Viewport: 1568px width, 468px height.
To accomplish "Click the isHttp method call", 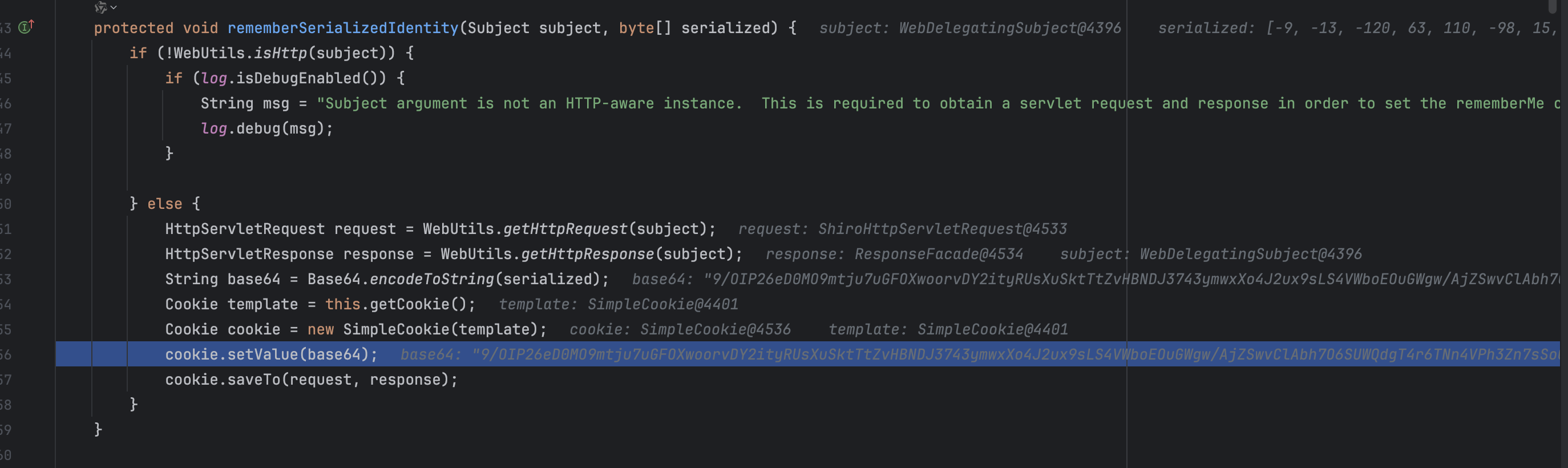I will pyautogui.click(x=280, y=53).
